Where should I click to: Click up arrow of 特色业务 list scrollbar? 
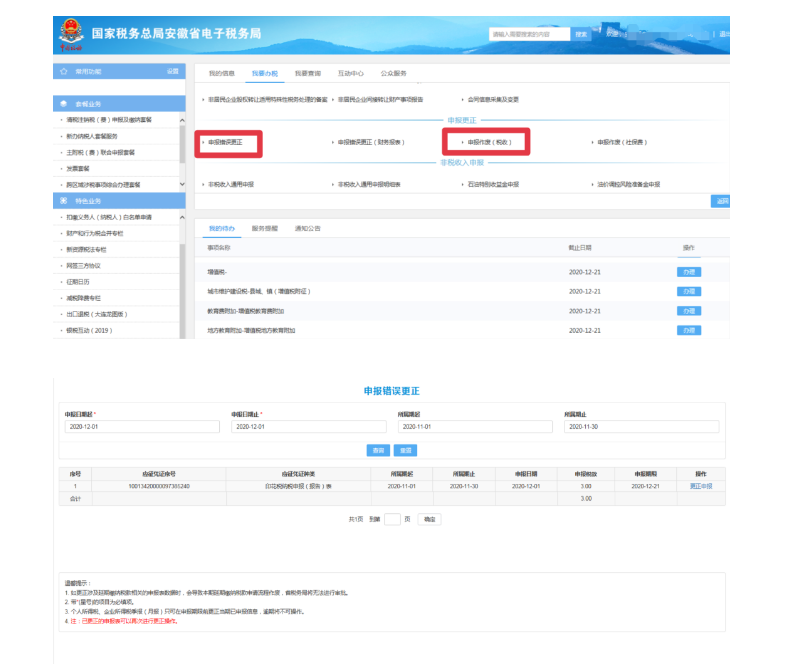pyautogui.click(x=182, y=217)
